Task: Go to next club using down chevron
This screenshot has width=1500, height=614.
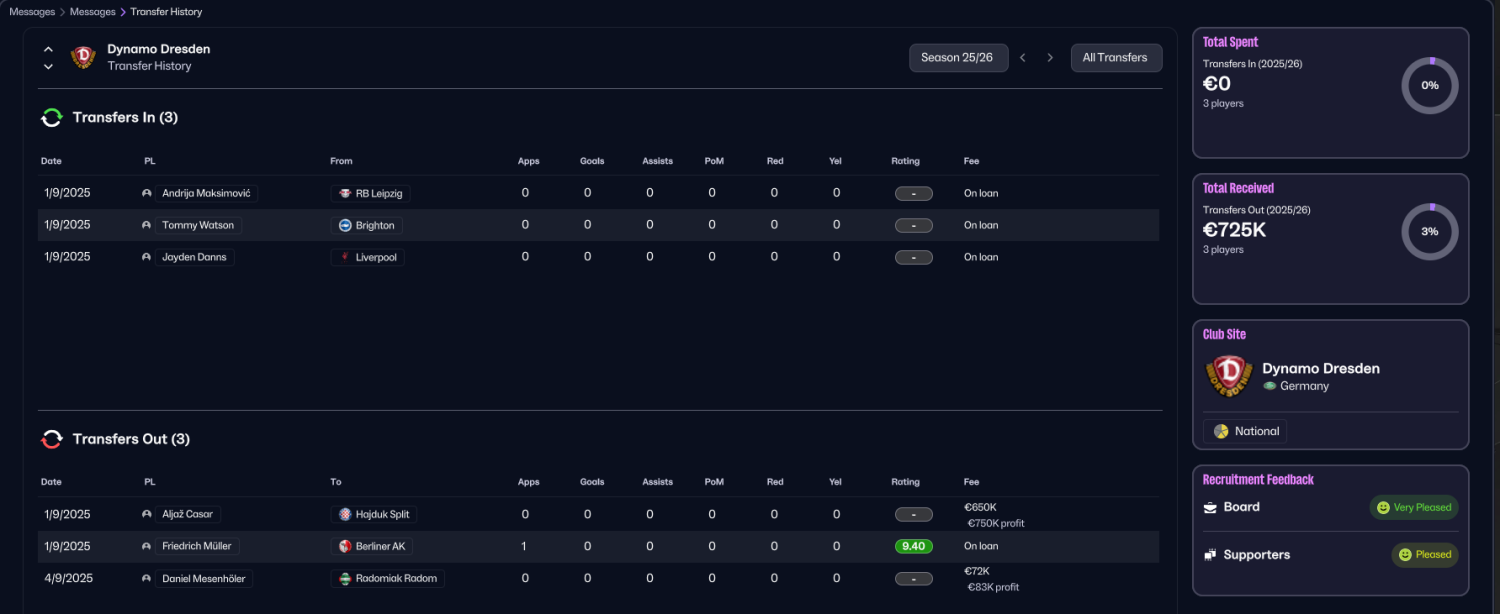Action: click(x=48, y=67)
